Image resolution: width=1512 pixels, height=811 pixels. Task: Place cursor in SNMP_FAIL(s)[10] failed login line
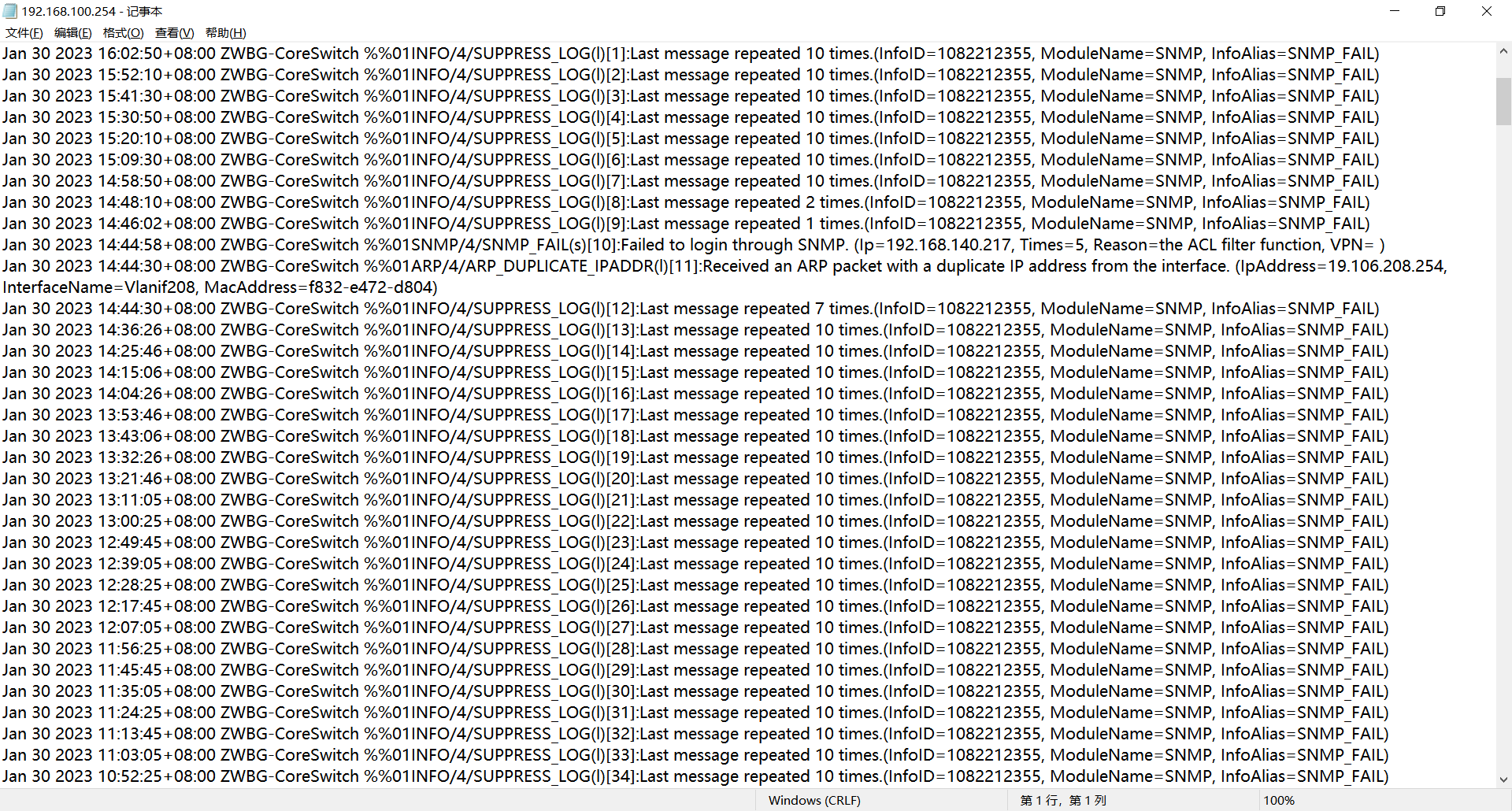(x=693, y=245)
